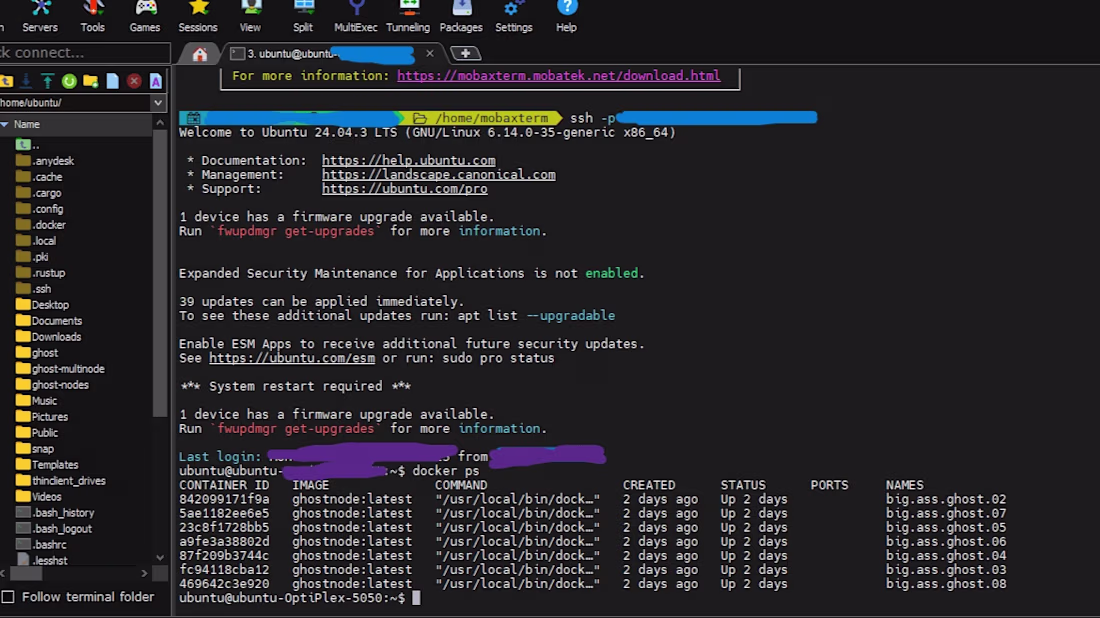Go to parent folder icon in SFTP toolbar
Screen dimensions: 1100x618
pos(6,81)
